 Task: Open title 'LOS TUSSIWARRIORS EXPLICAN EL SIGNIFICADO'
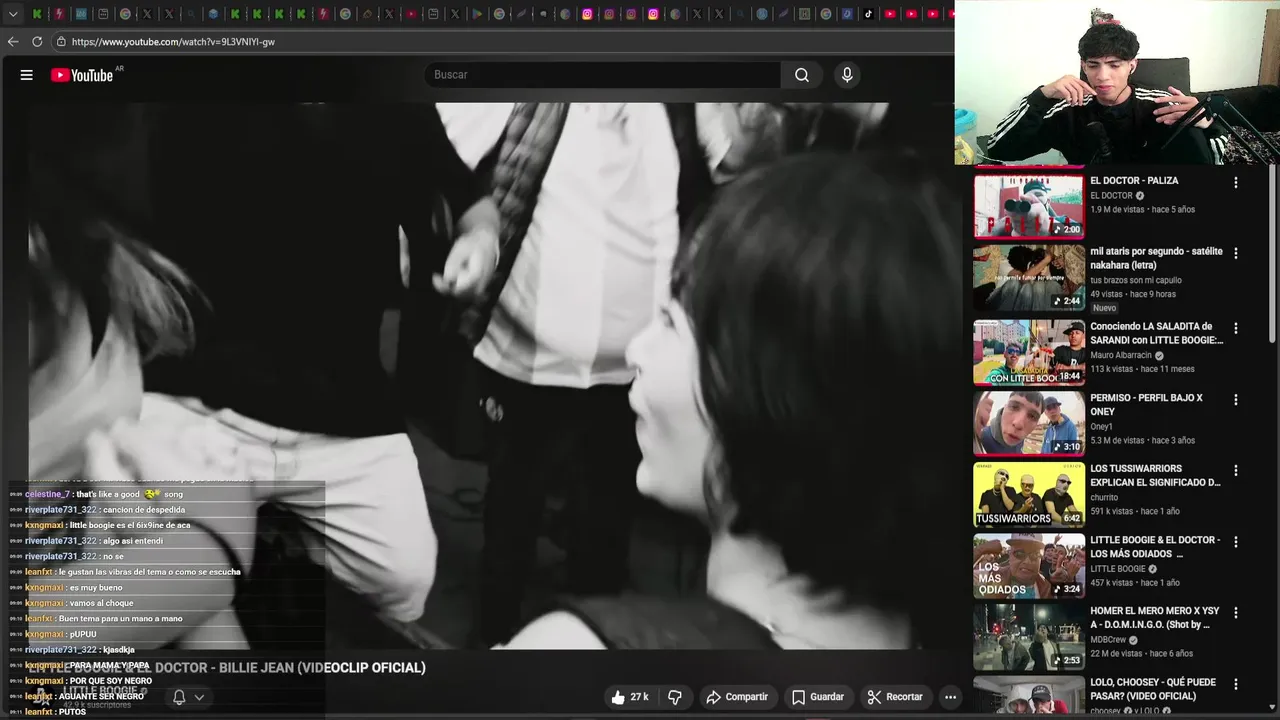(1155, 475)
